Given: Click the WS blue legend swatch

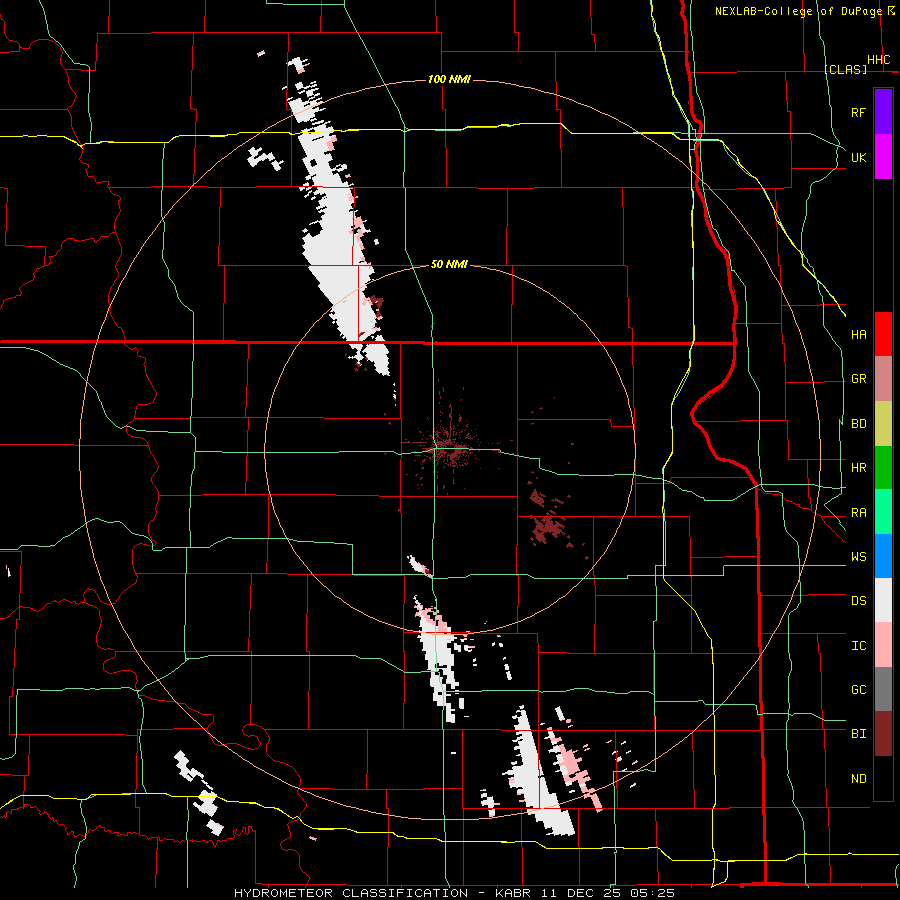Looking at the screenshot, I should 883,556.
